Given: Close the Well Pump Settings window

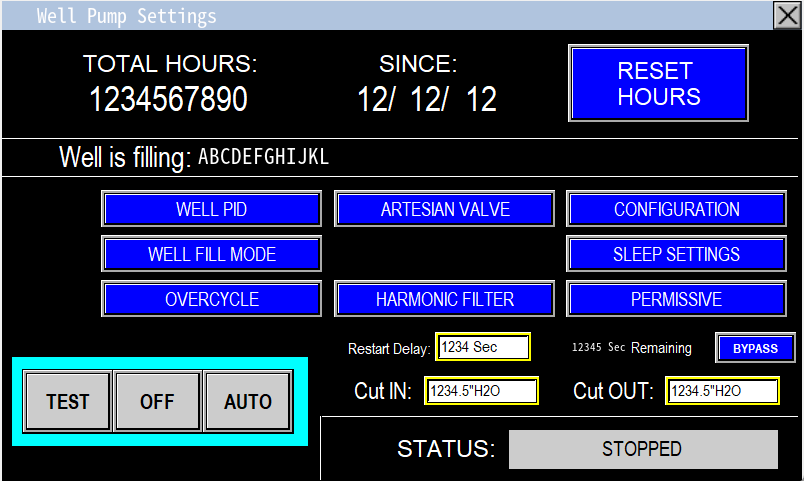Looking at the screenshot, I should 787,15.
